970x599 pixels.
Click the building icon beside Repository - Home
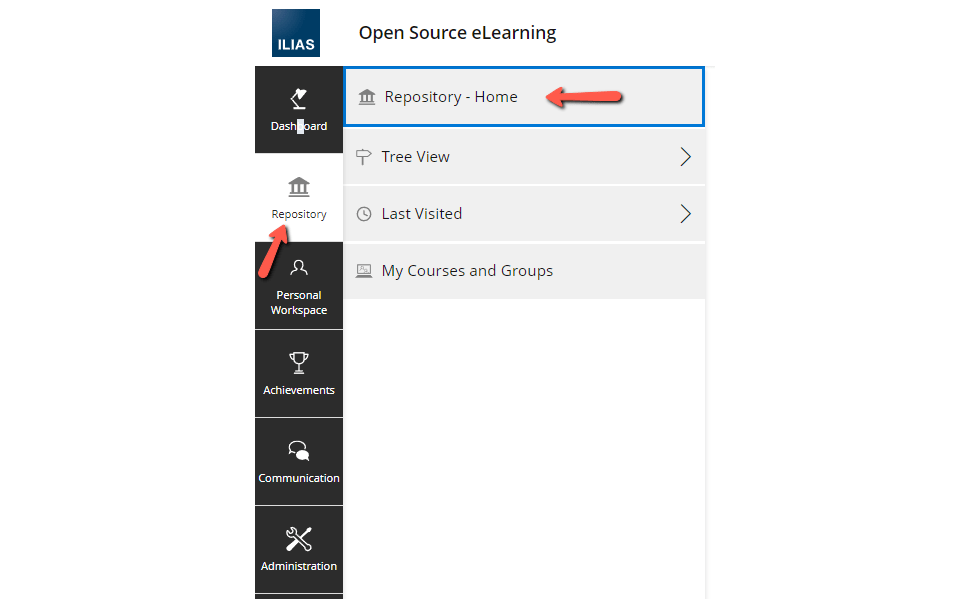click(x=367, y=97)
